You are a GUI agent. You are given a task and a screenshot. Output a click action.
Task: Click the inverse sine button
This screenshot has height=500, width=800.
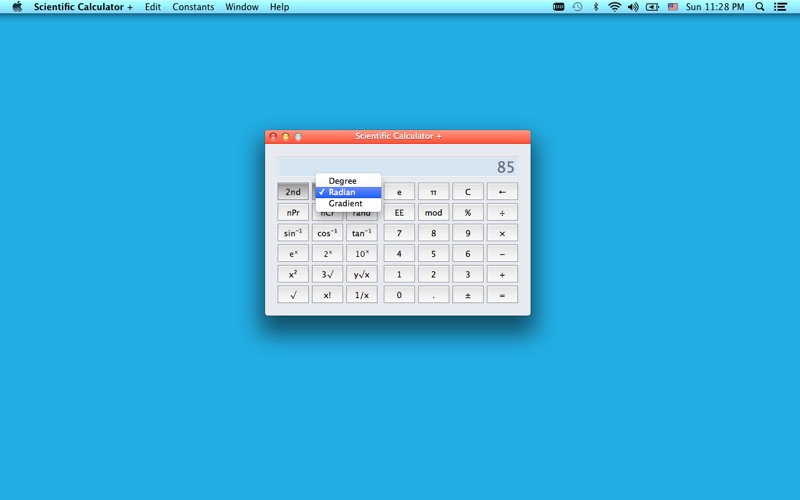[293, 233]
